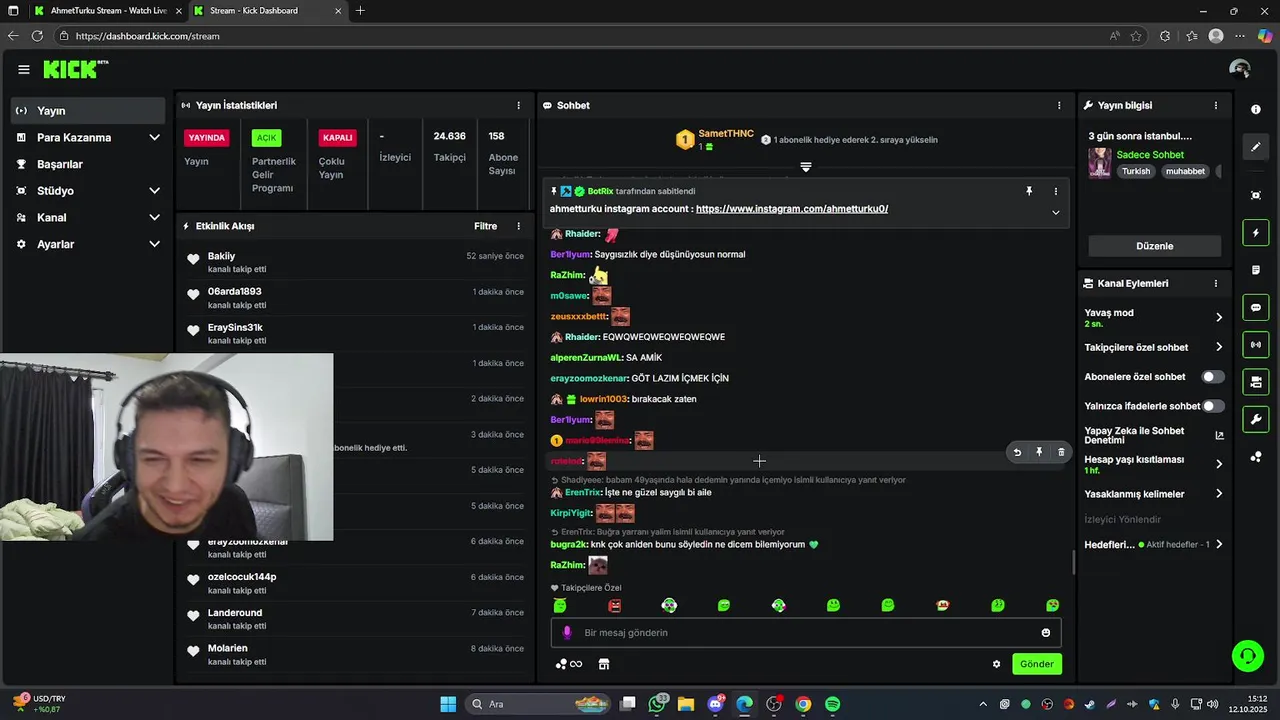The image size is (1280, 720).
Task: Expand the pinned message chevron
Action: [x=1055, y=212]
